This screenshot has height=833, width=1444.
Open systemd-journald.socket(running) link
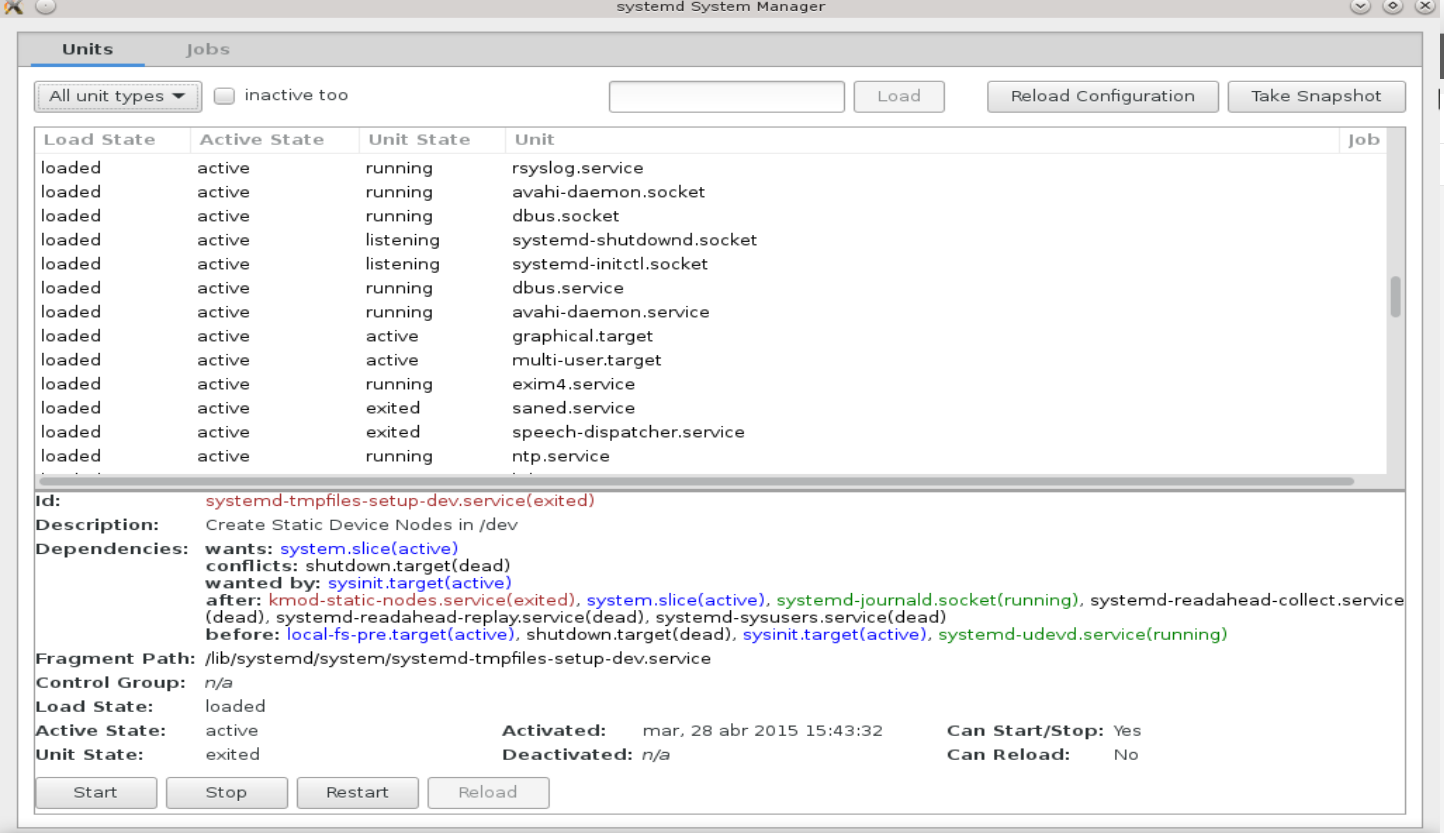[928, 600]
